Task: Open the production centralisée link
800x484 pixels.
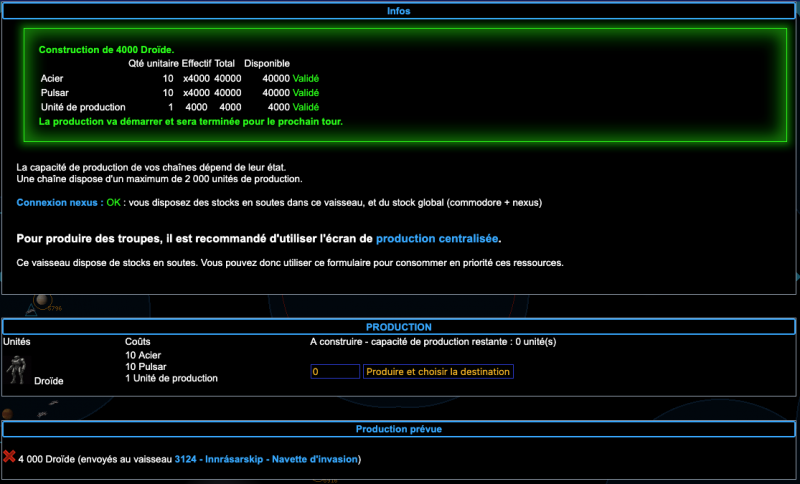Action: (437, 239)
